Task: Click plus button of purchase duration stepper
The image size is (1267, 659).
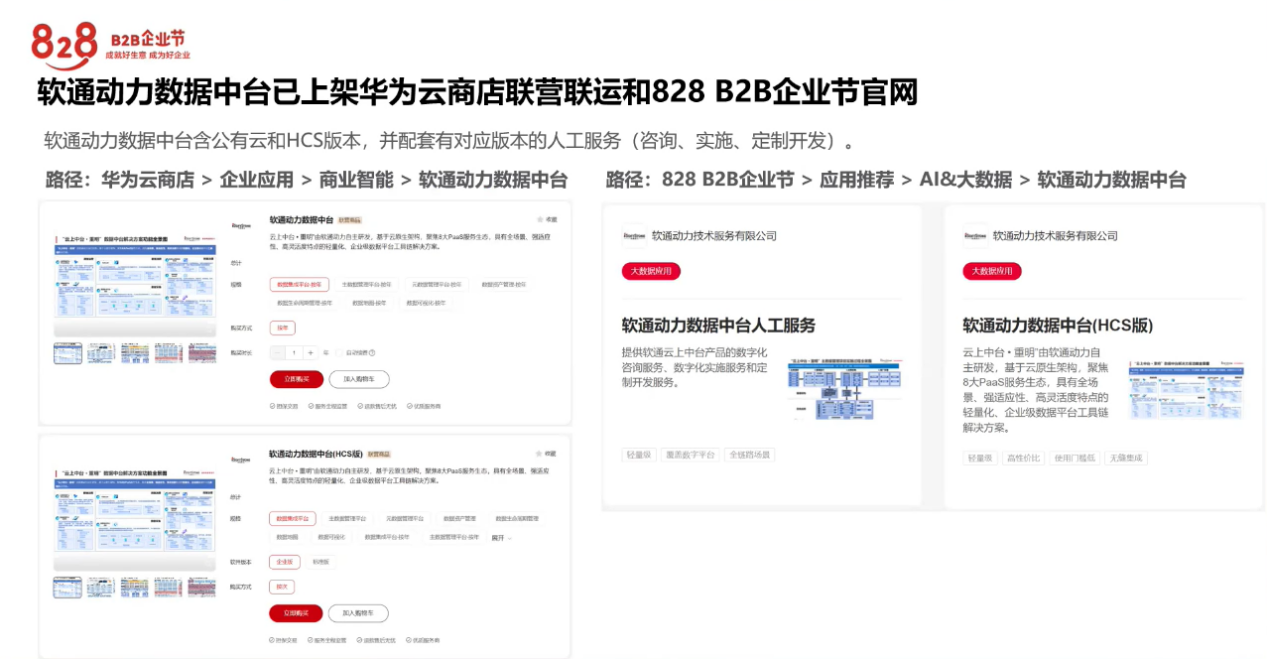Action: (x=310, y=352)
